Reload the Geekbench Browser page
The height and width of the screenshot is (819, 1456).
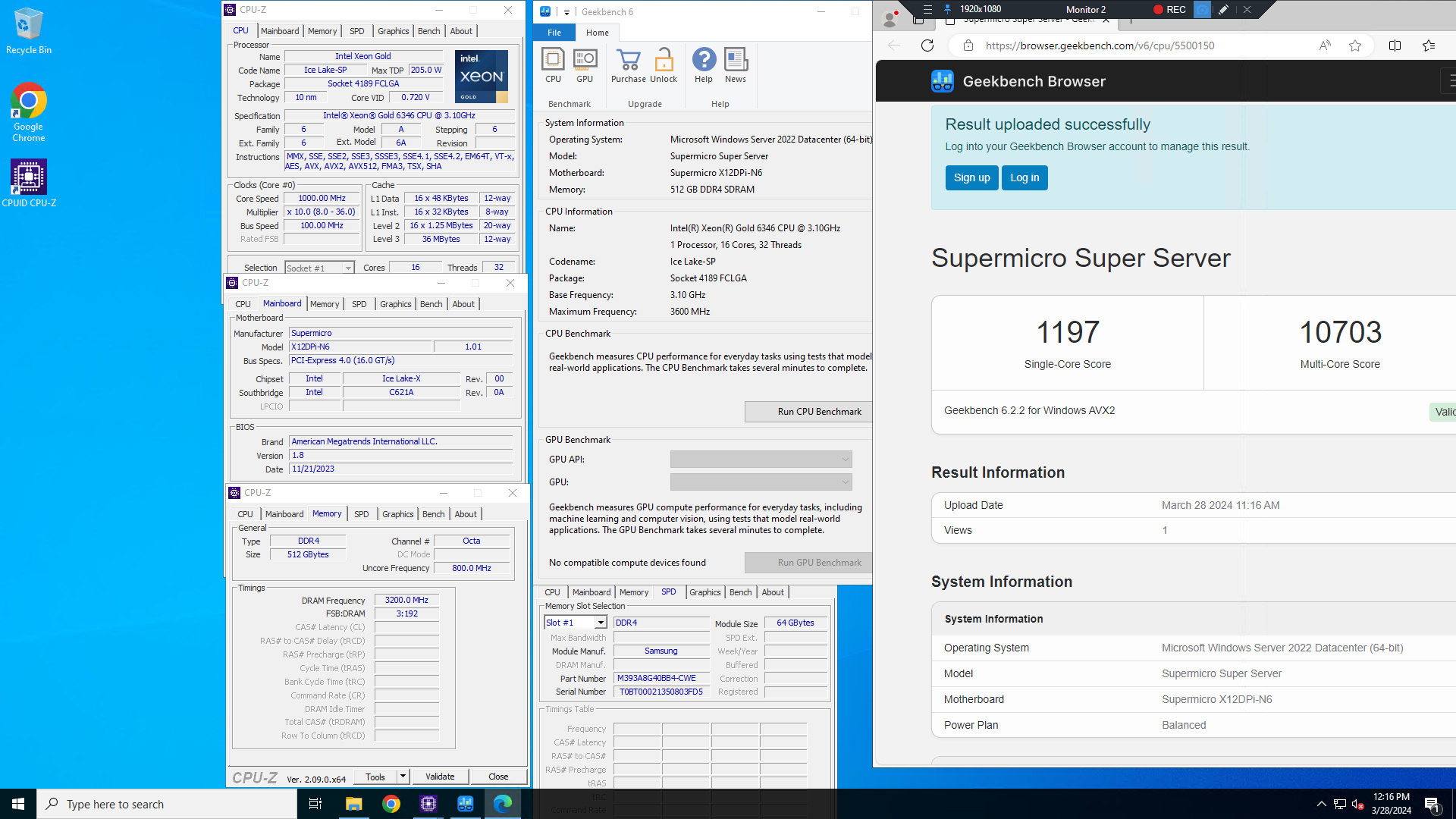pyautogui.click(x=927, y=45)
